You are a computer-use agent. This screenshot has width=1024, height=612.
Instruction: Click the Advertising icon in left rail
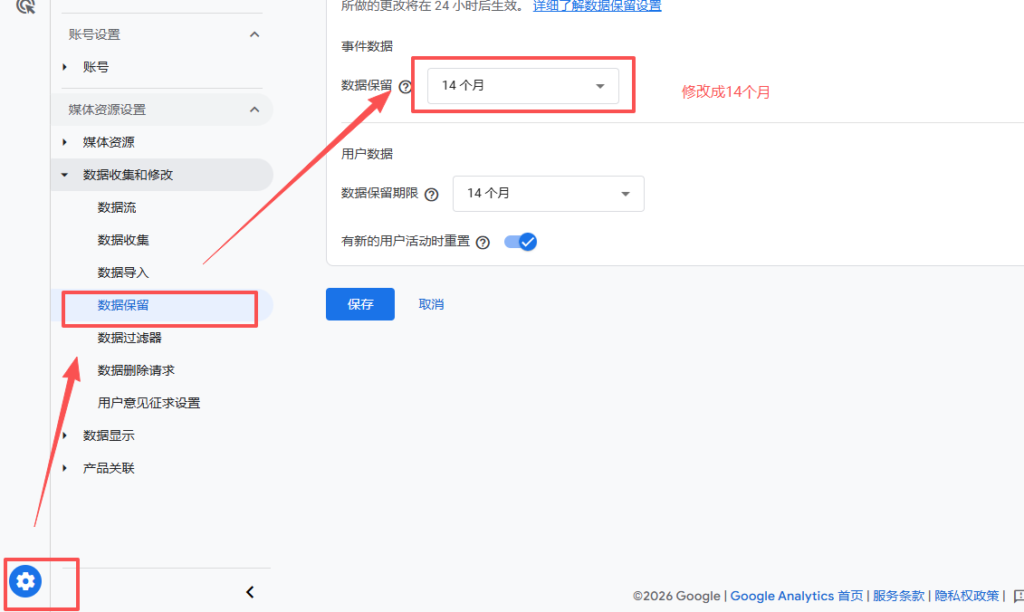(x=26, y=6)
